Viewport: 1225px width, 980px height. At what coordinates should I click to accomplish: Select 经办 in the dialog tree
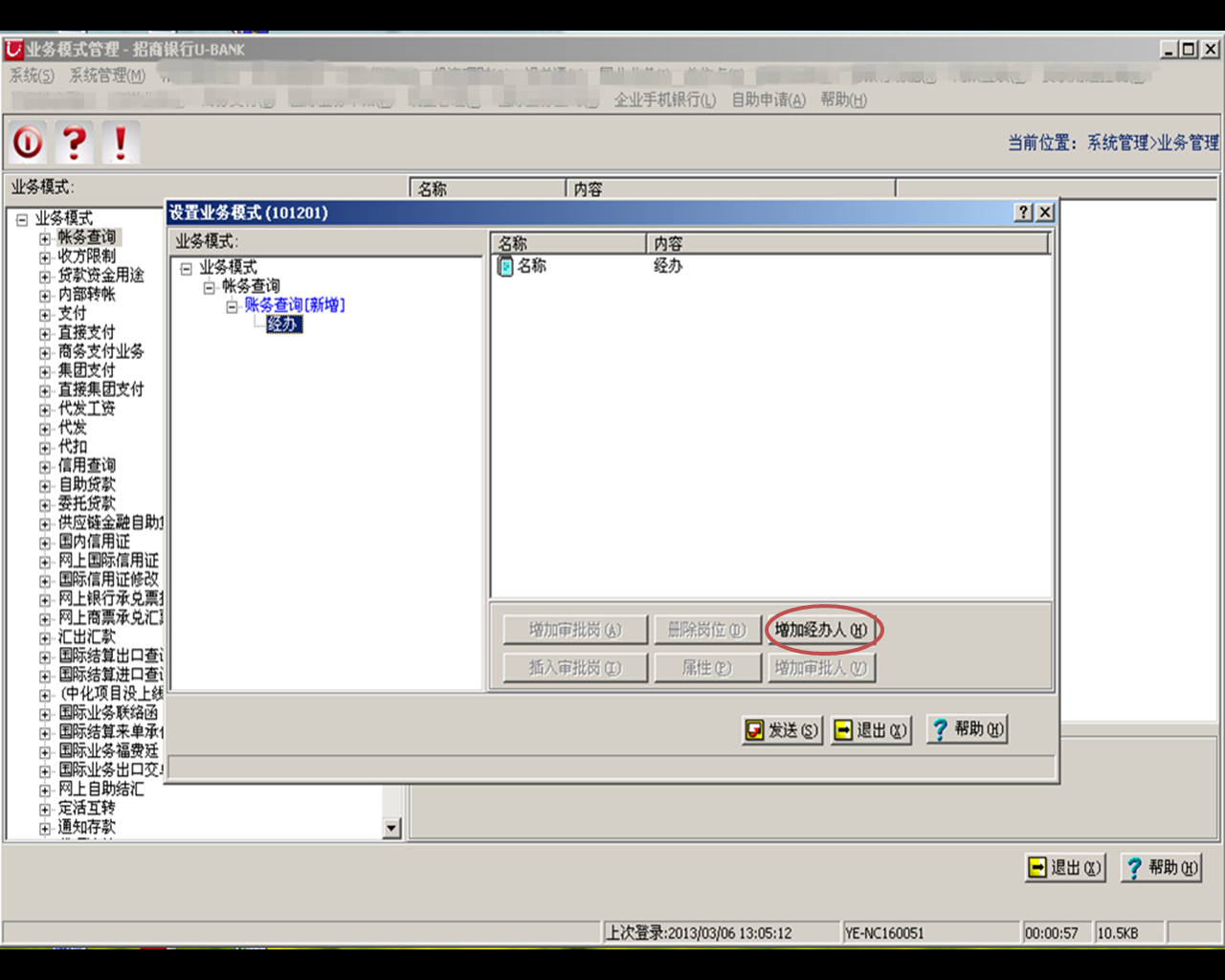click(x=283, y=324)
